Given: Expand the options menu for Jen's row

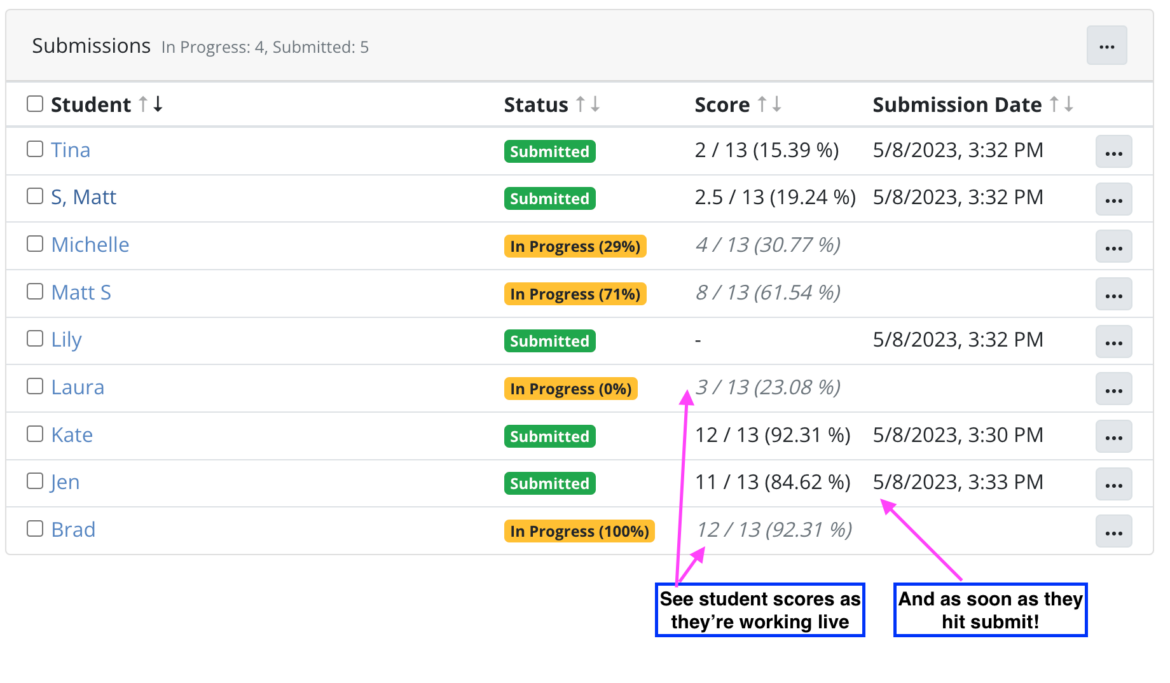Looking at the screenshot, I should [x=1113, y=484].
